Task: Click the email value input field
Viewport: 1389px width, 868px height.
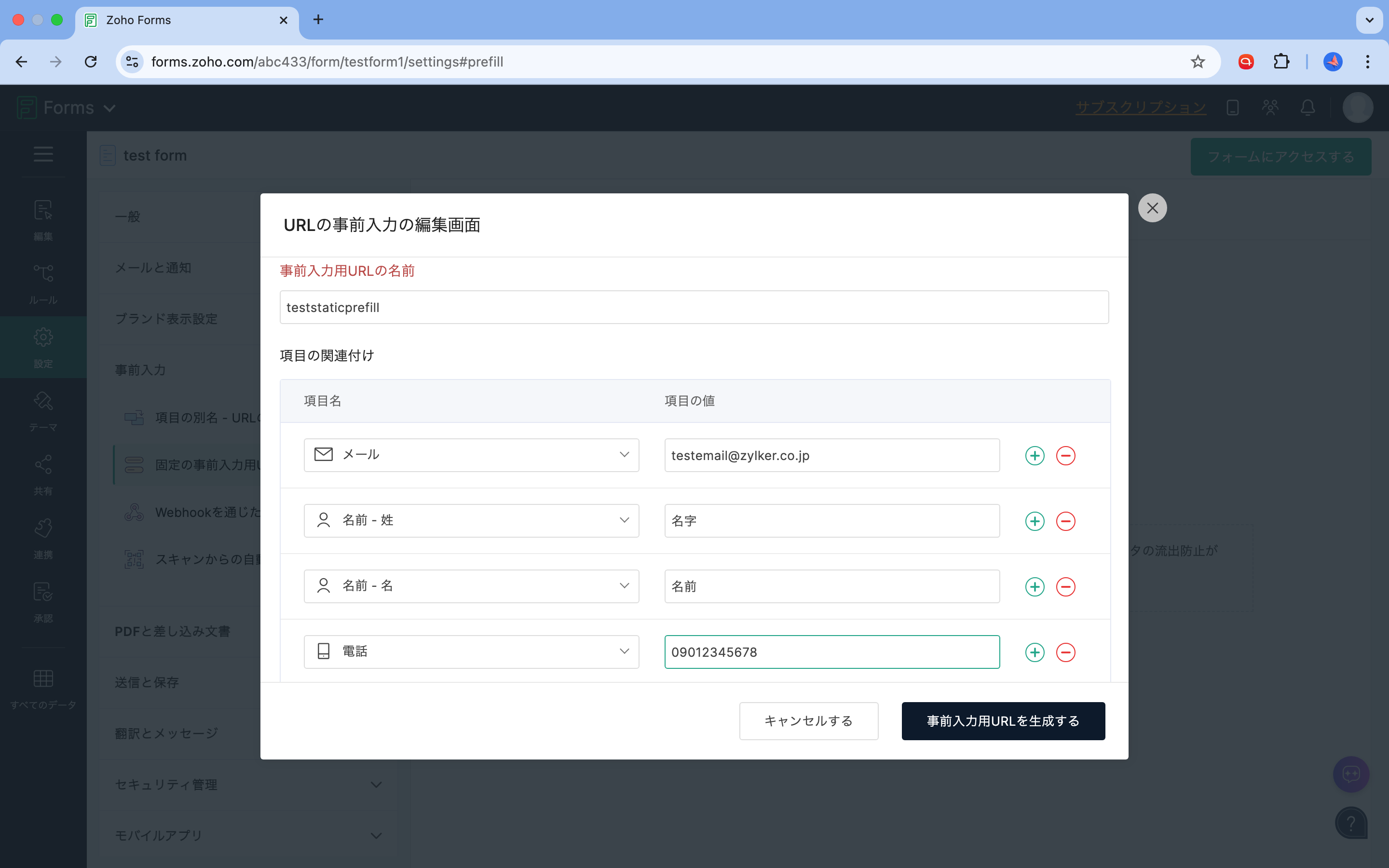Action: (831, 455)
